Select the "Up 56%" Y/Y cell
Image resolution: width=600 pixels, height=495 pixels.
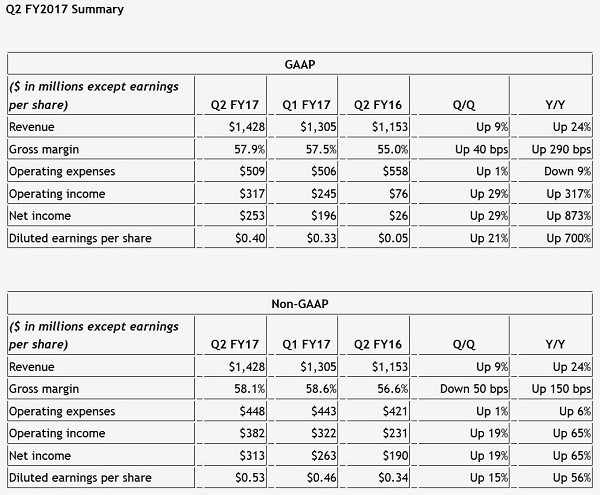point(571,477)
